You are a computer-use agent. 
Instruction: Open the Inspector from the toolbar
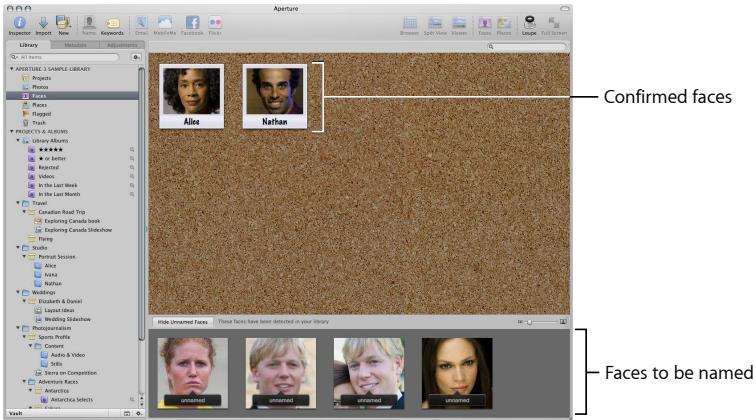[19, 26]
